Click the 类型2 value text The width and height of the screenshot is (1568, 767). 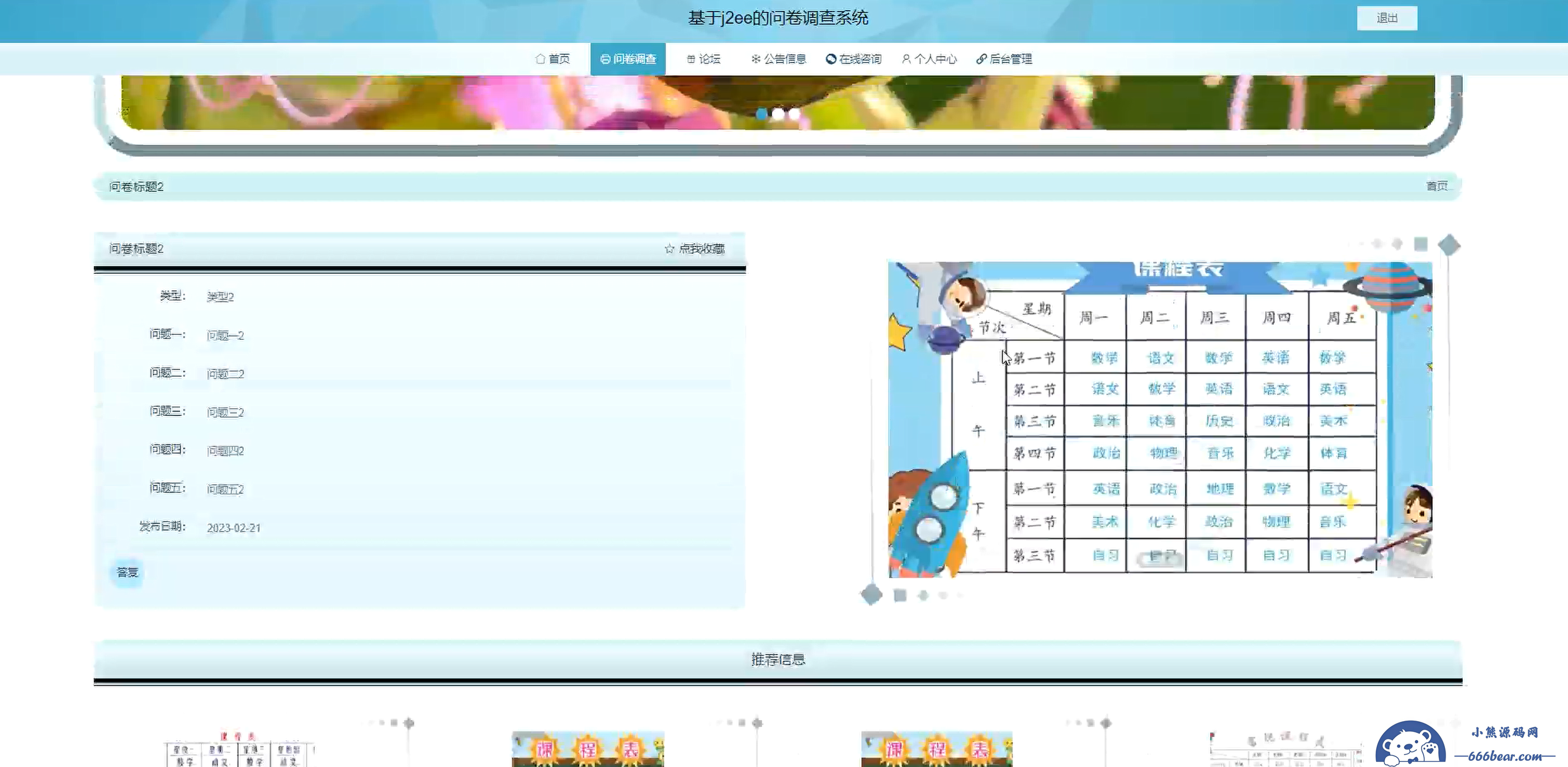tap(220, 296)
